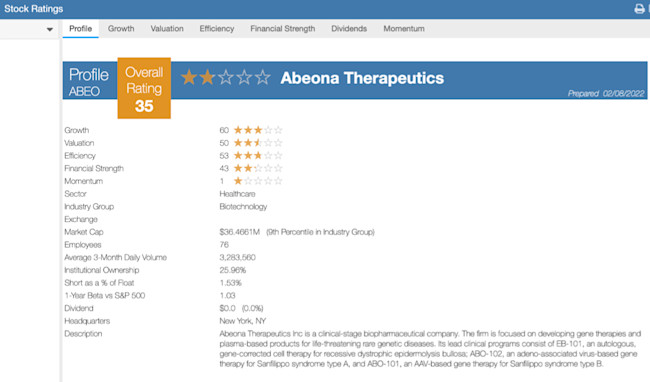Go to the Efficiency tab
The height and width of the screenshot is (382, 650).
(217, 29)
